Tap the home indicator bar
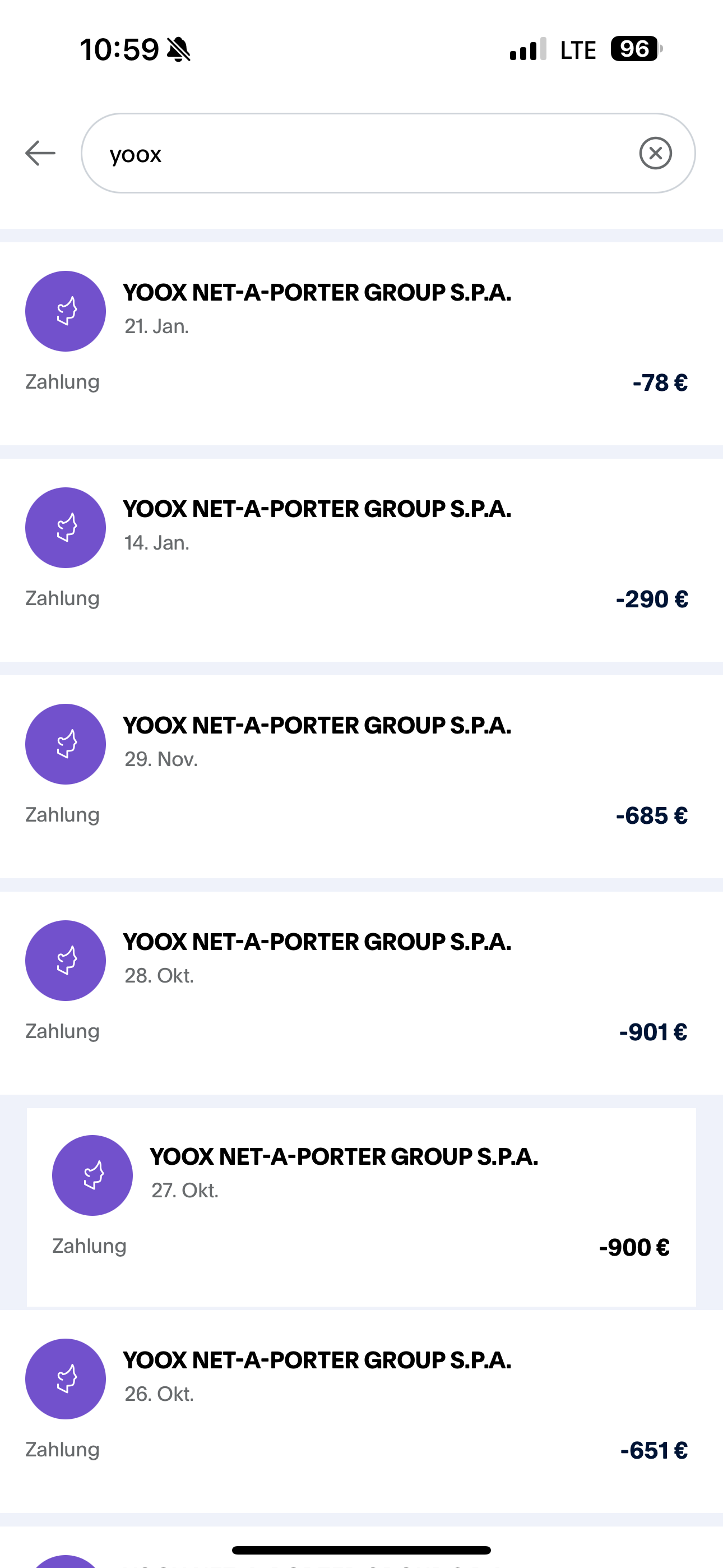 (361, 1549)
